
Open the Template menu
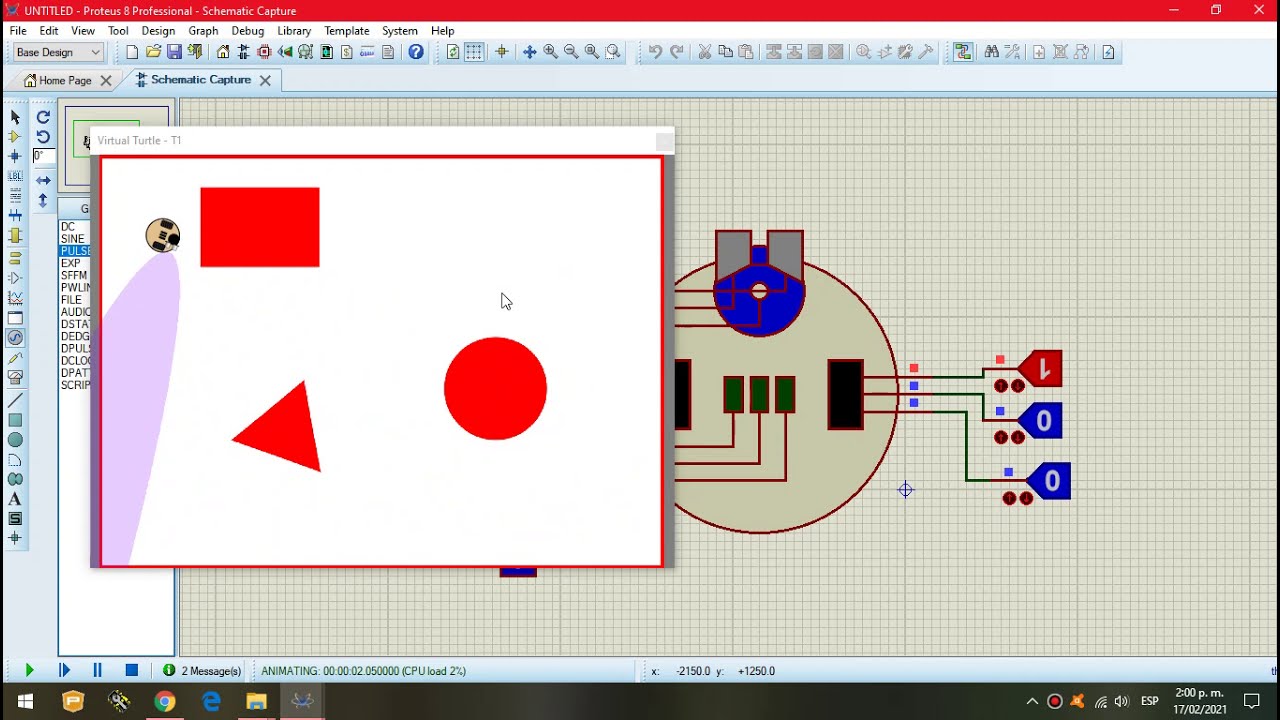point(347,31)
